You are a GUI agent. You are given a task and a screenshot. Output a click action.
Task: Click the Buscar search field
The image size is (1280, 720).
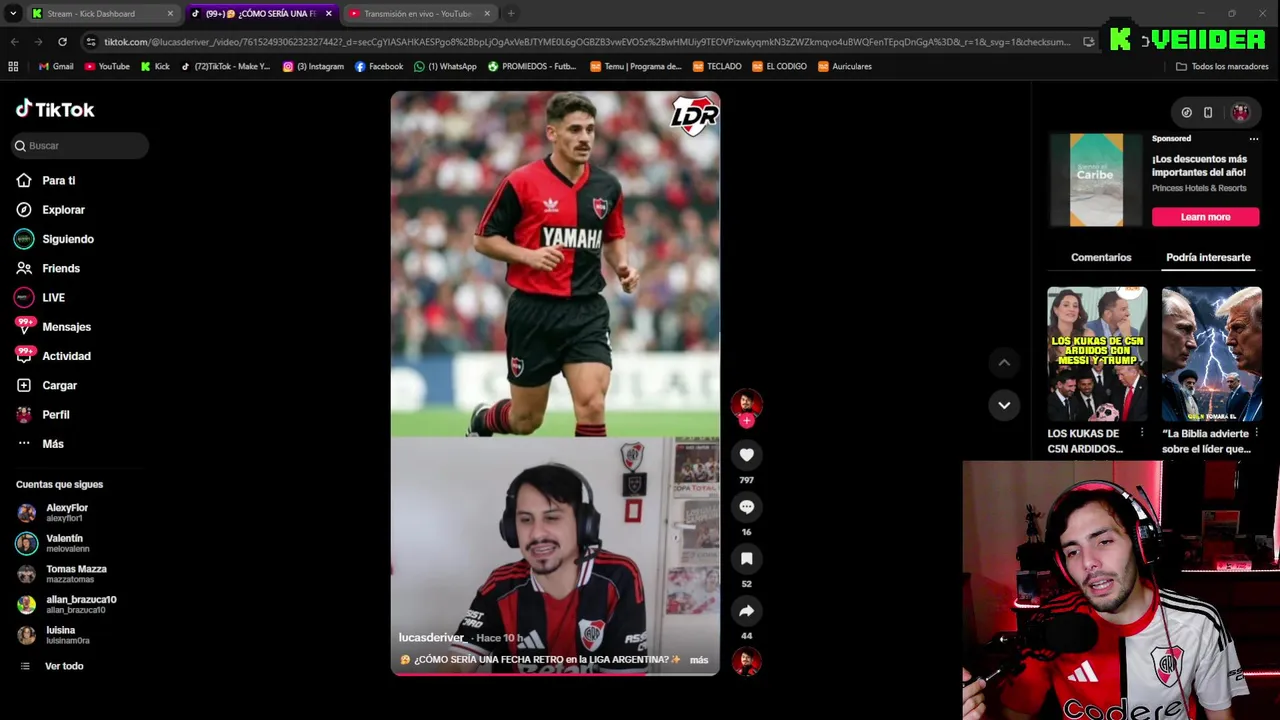80,146
